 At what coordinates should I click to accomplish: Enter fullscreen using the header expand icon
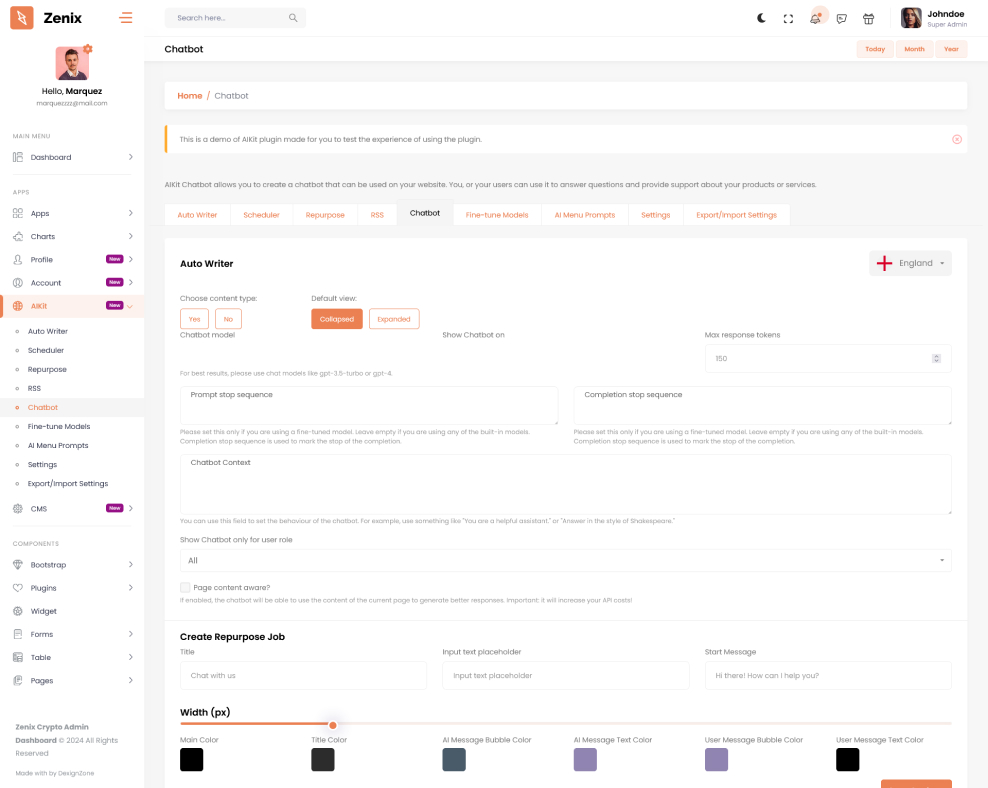click(788, 18)
